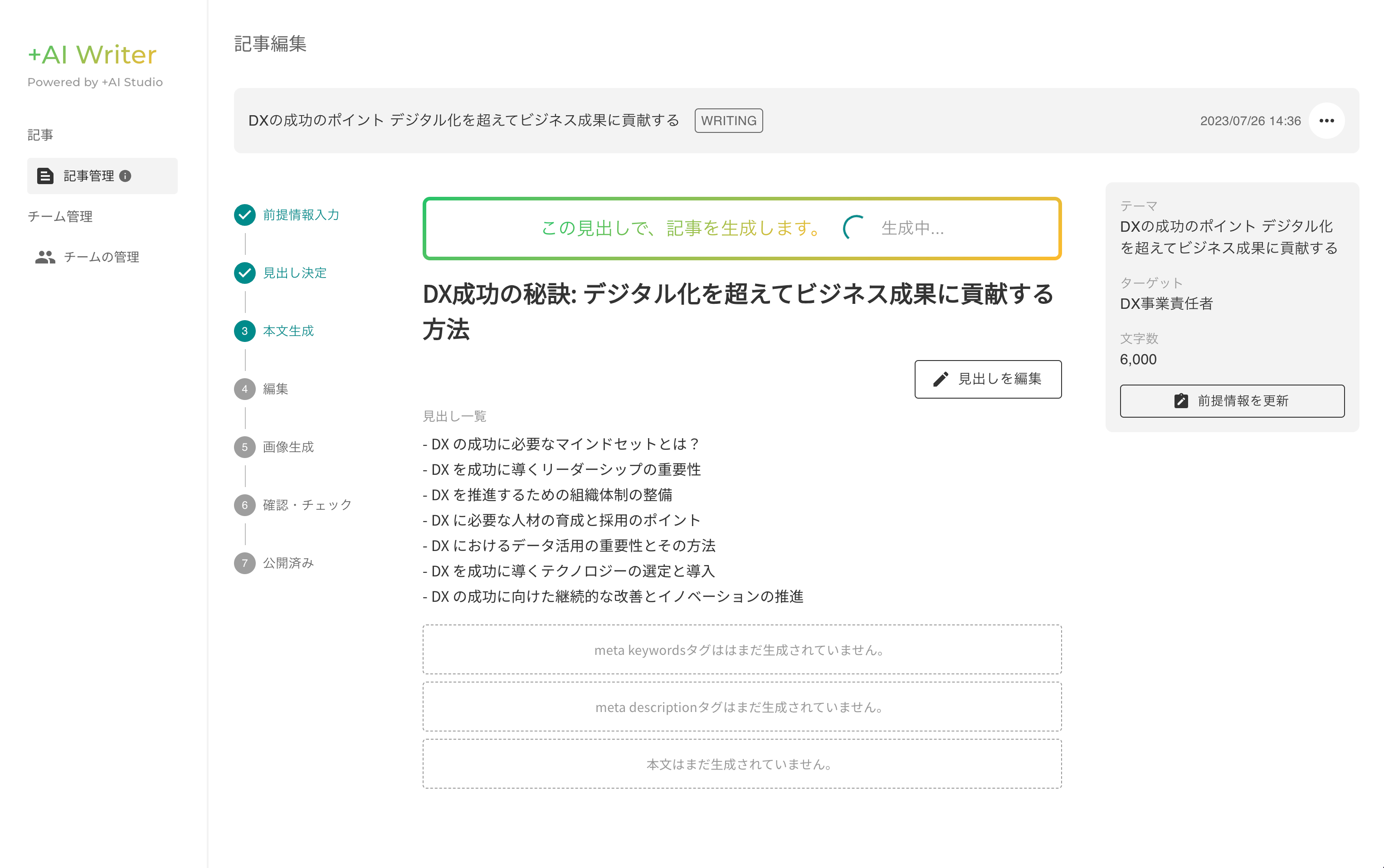Click the WRITING status badge
Screen dimensions: 1384x868
click(728, 121)
